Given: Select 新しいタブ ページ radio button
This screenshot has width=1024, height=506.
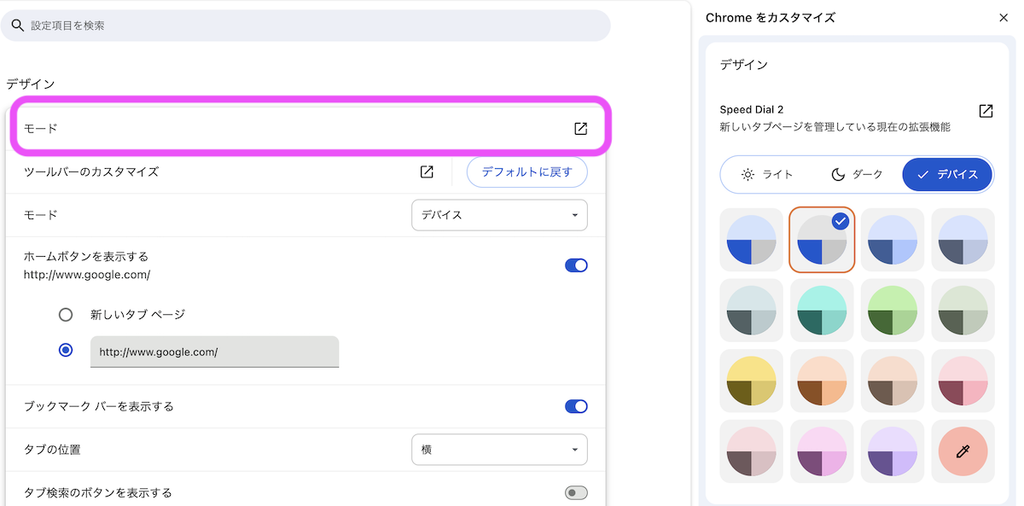Looking at the screenshot, I should pos(65,315).
